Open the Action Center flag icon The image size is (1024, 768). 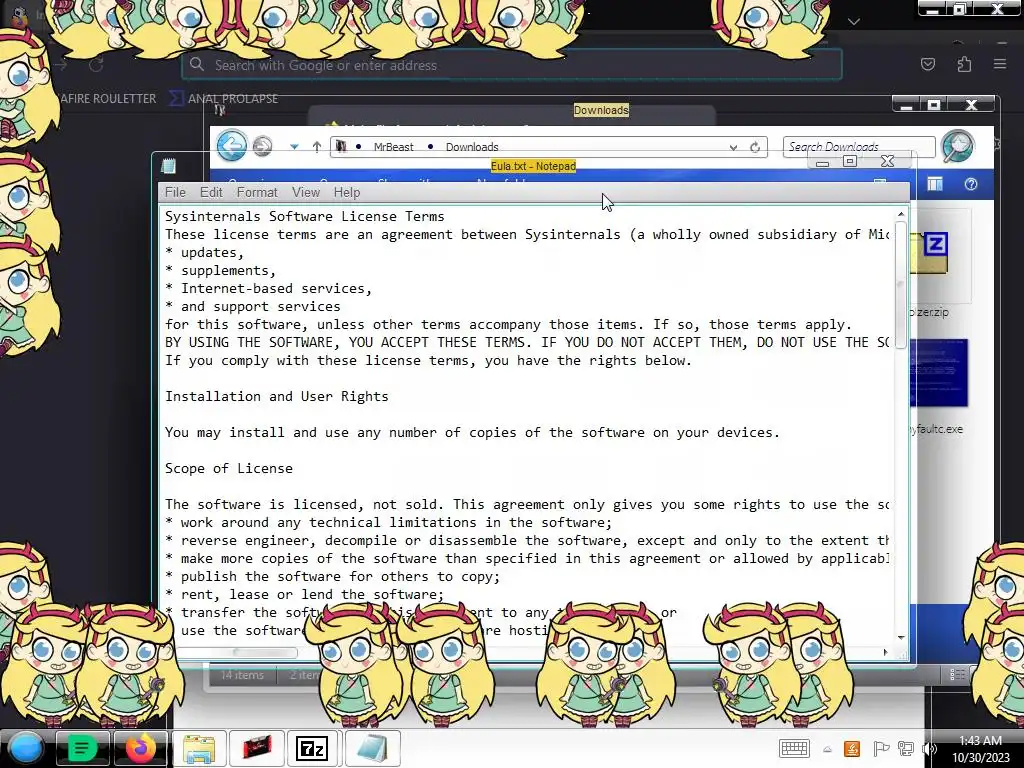881,748
